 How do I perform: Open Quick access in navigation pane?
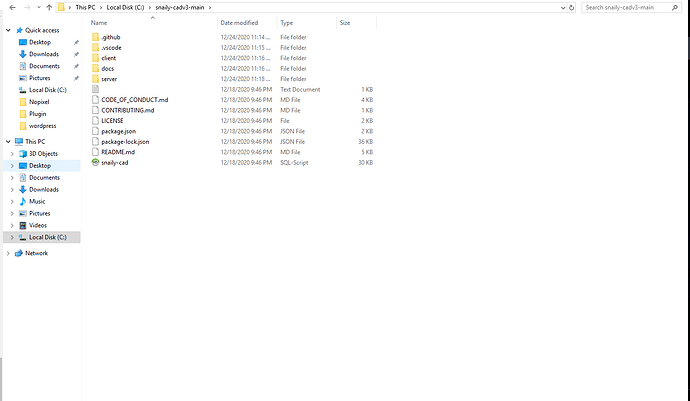point(42,30)
